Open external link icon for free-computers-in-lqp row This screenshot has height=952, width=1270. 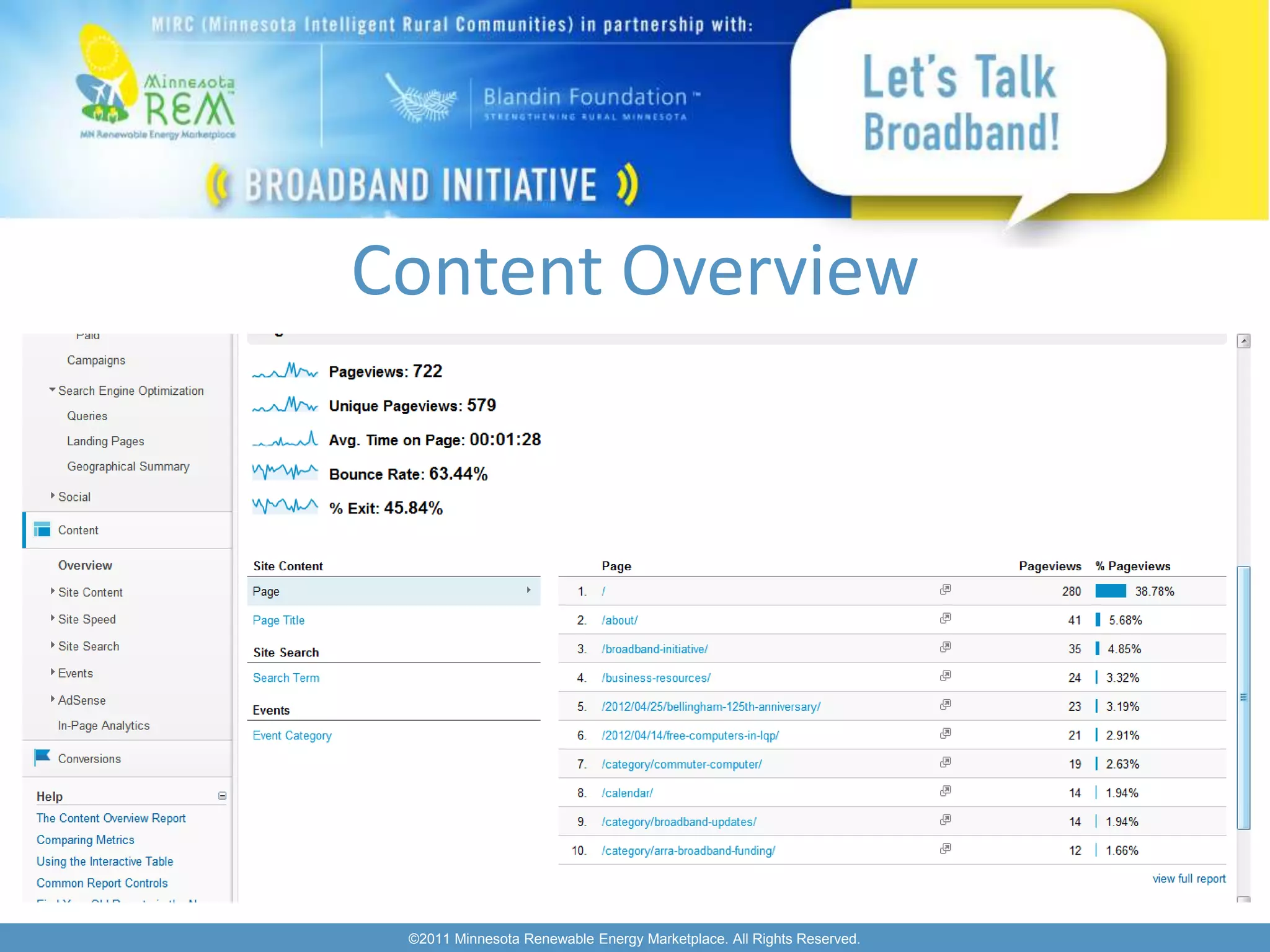[x=945, y=734]
